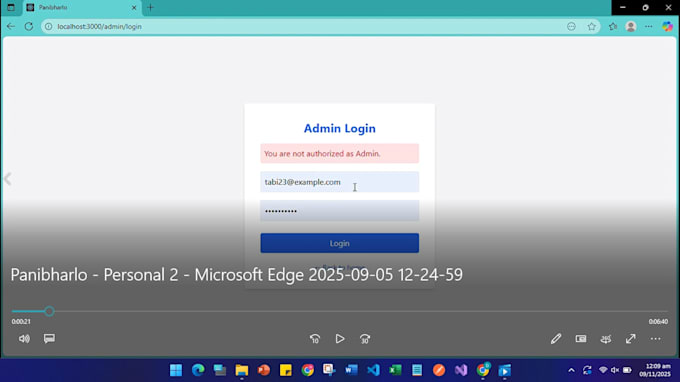Select the Panibharlo browser tab
Image resolution: width=680 pixels, height=382 pixels.
tap(82, 7)
